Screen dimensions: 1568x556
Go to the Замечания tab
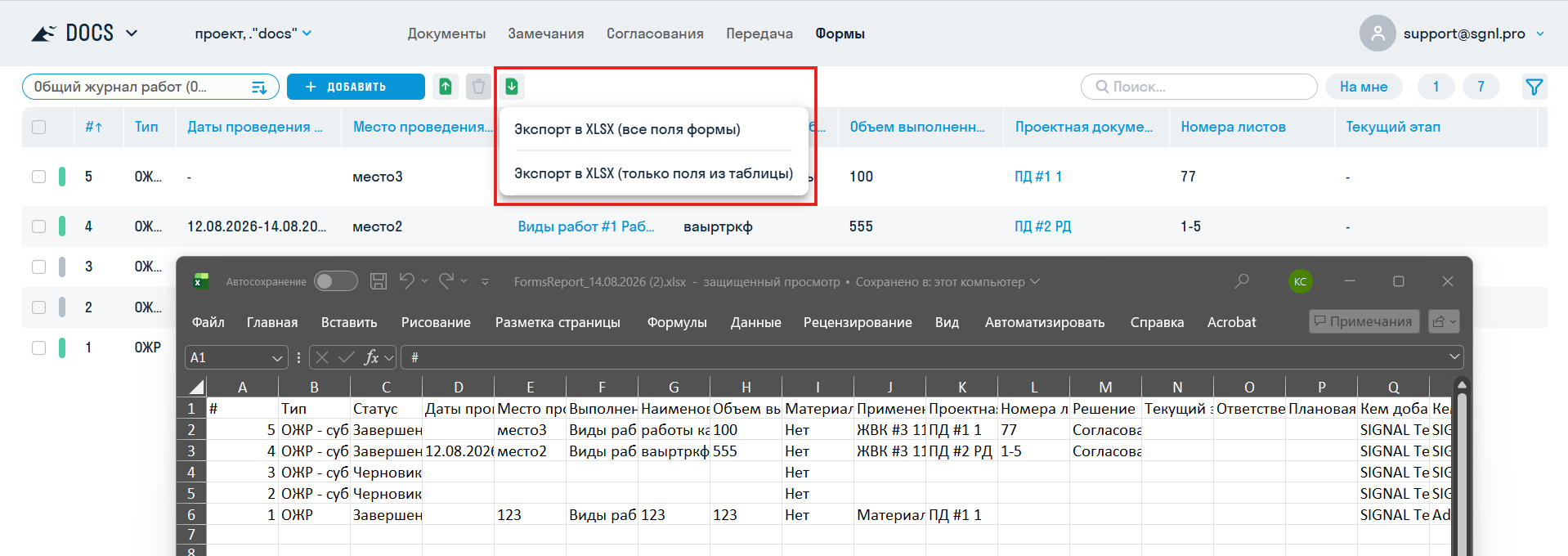pyautogui.click(x=546, y=34)
